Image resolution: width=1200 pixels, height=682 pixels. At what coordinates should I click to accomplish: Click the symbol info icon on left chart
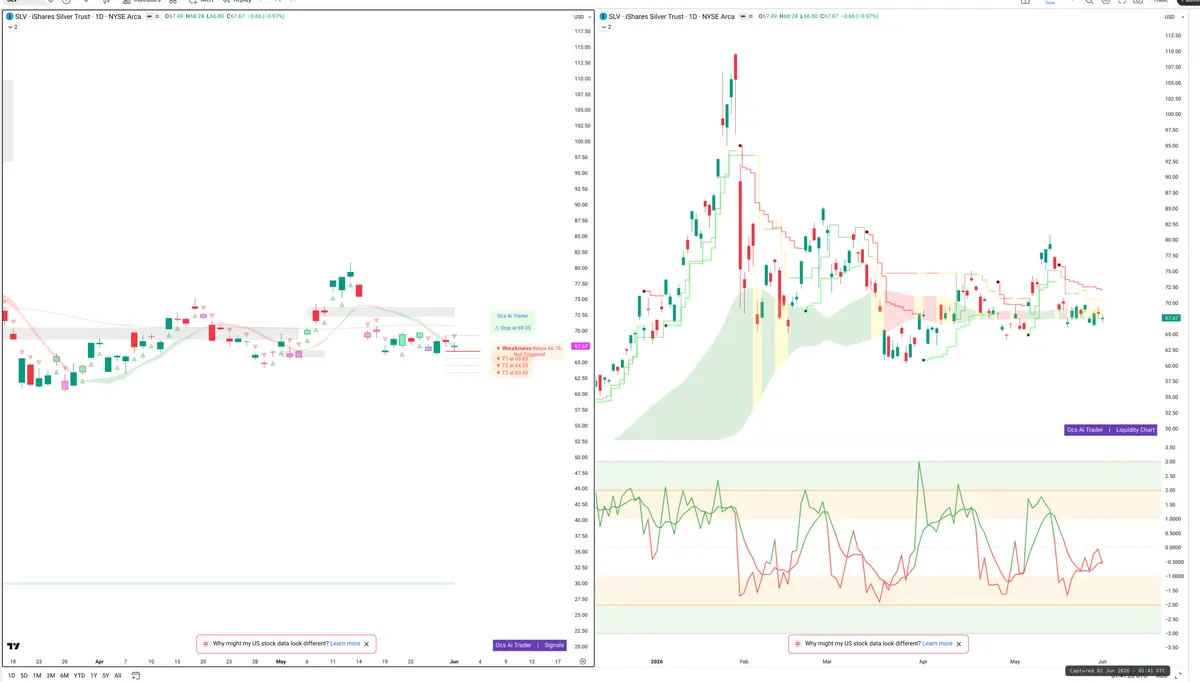pos(9,16)
